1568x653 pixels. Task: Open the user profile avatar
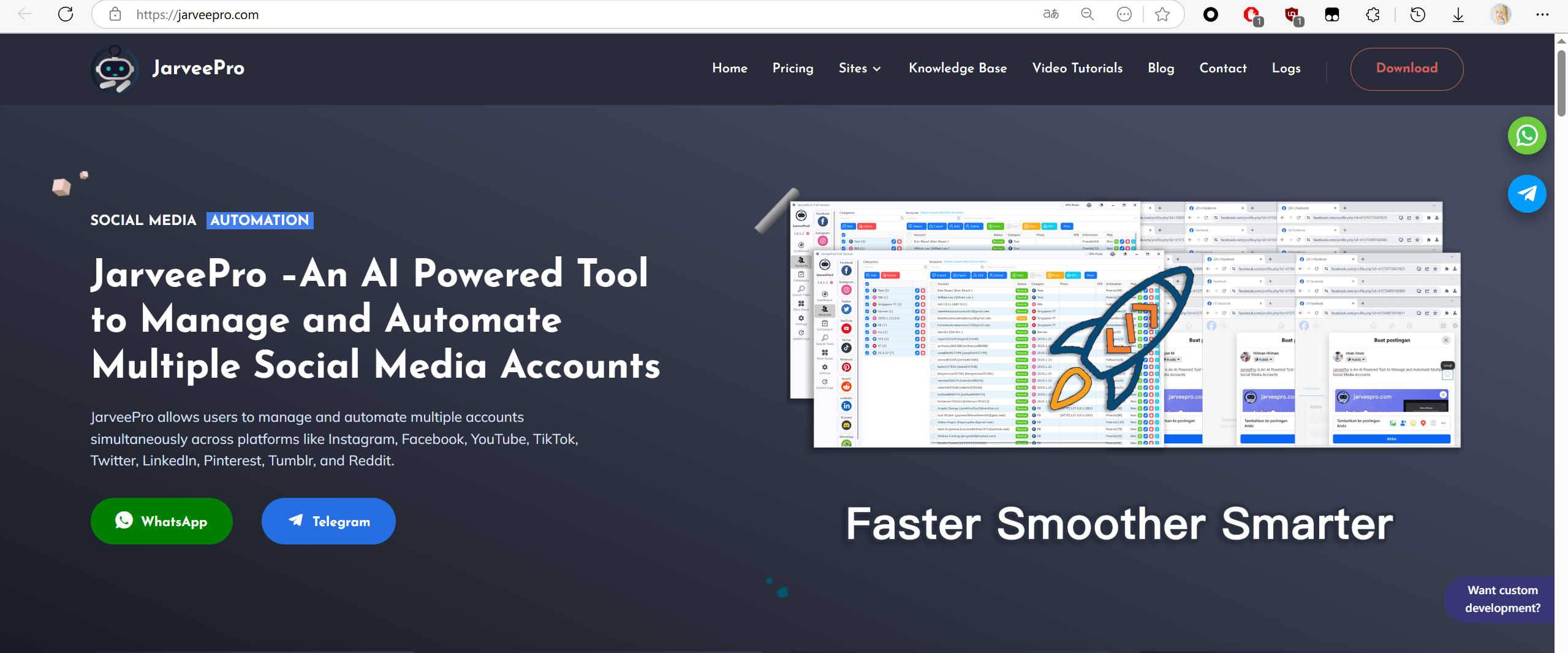(1501, 14)
